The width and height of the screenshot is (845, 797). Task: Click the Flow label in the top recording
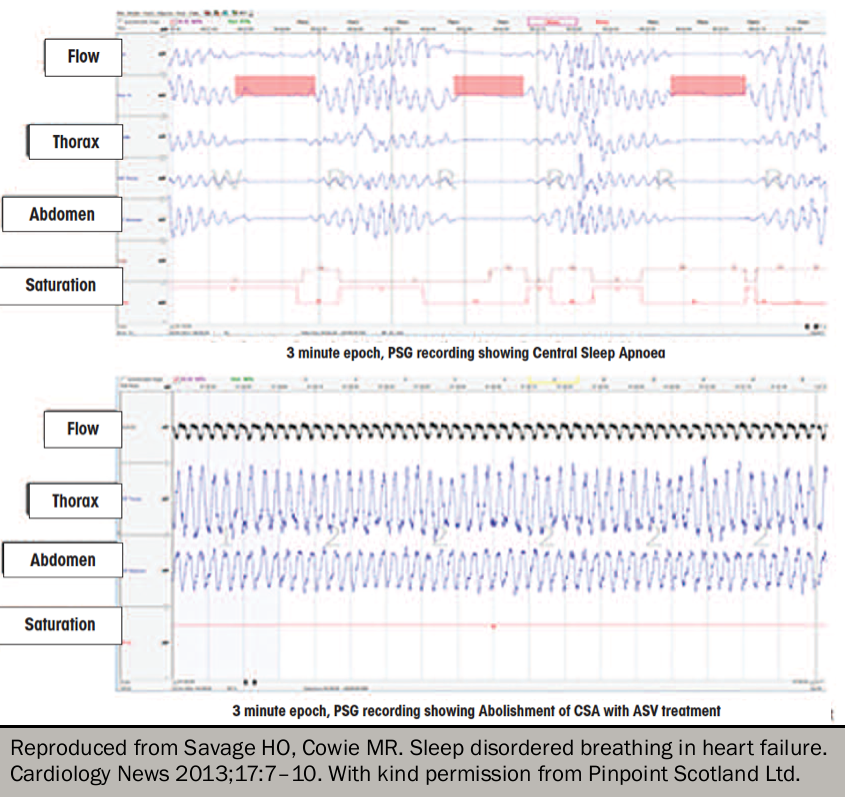[82, 57]
